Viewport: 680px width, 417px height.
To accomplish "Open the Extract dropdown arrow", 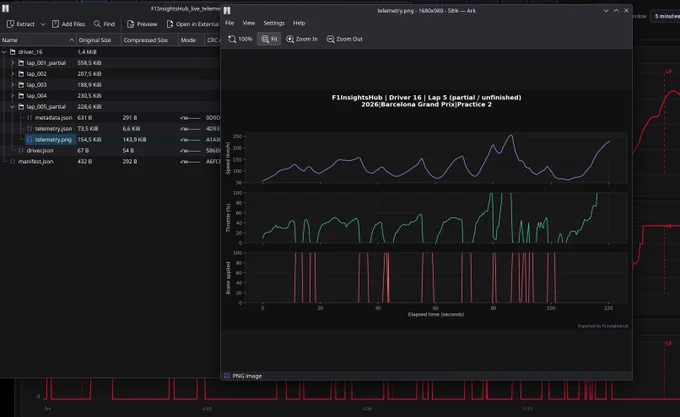I will point(42,24).
